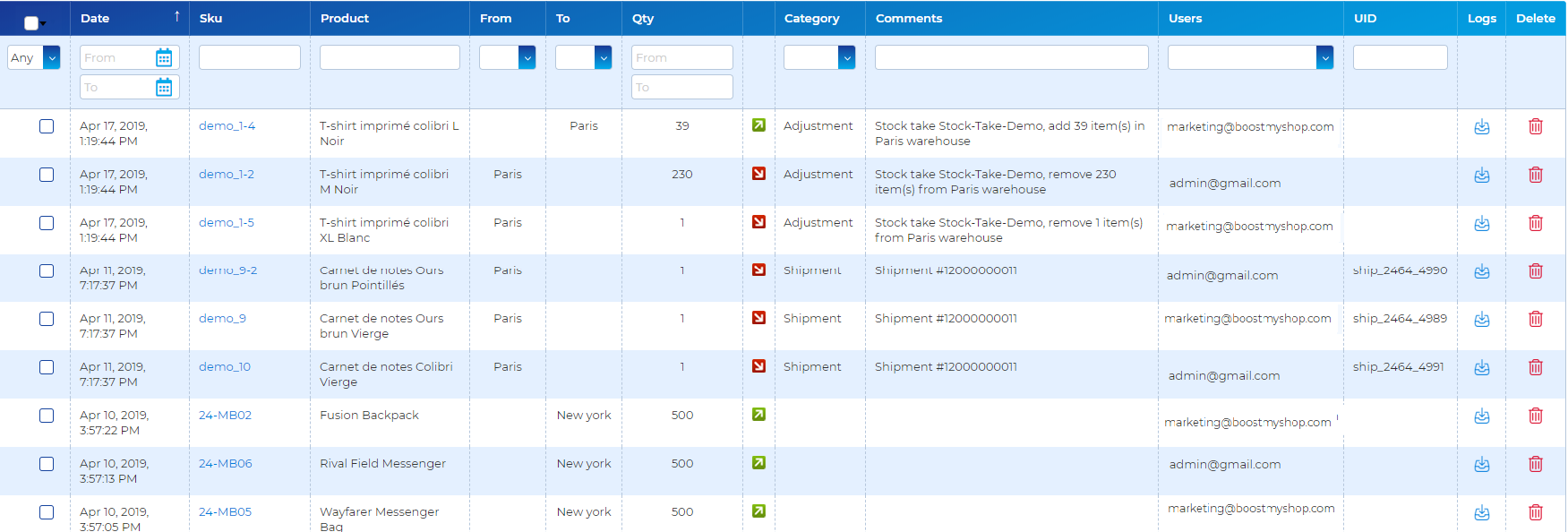Screen dimensions: 1568x532
Task: Open the demo_9-2 SKU link
Action: 228,270
